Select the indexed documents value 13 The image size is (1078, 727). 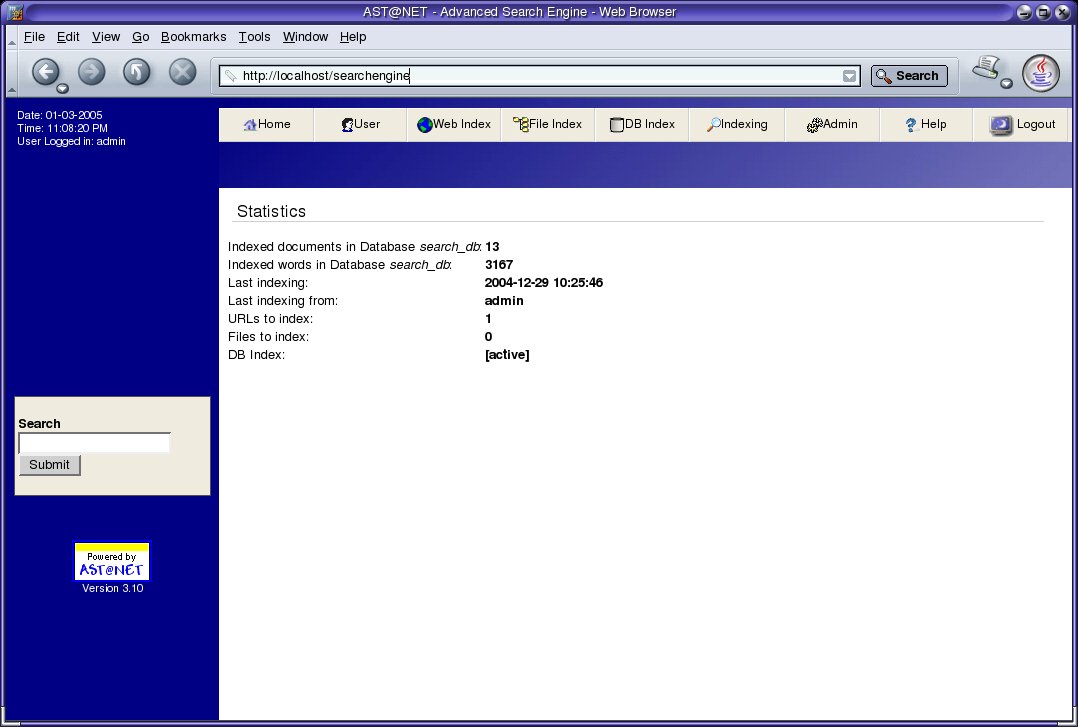point(492,247)
